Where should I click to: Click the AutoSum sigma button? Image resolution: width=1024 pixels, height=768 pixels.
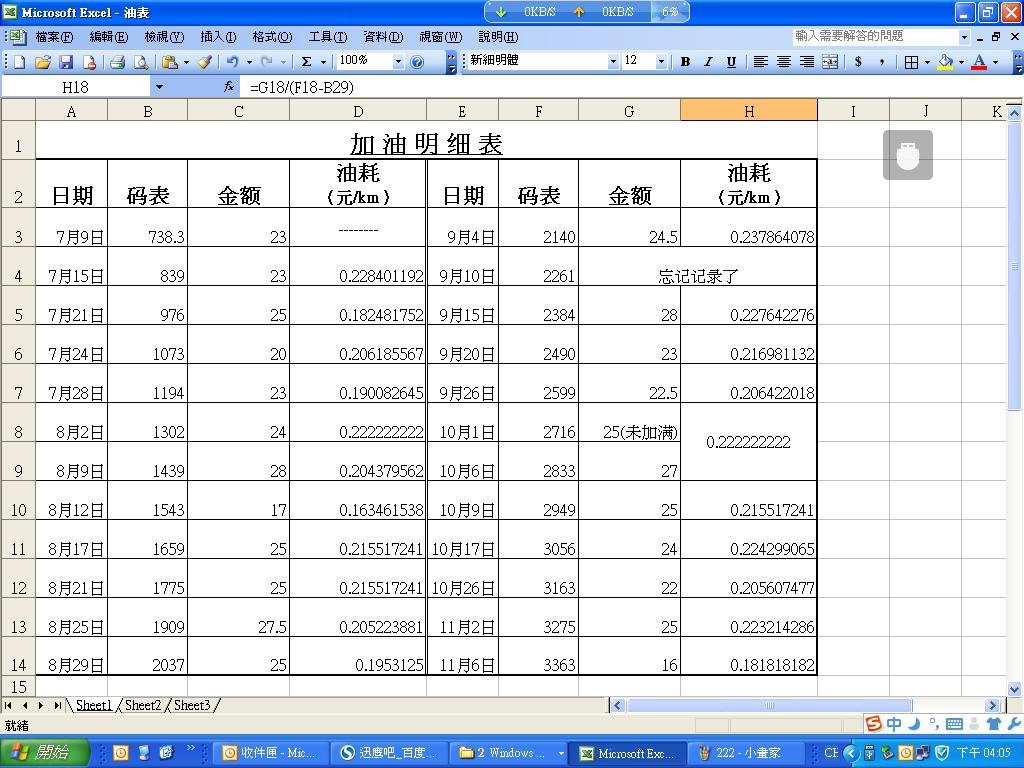pyautogui.click(x=306, y=62)
